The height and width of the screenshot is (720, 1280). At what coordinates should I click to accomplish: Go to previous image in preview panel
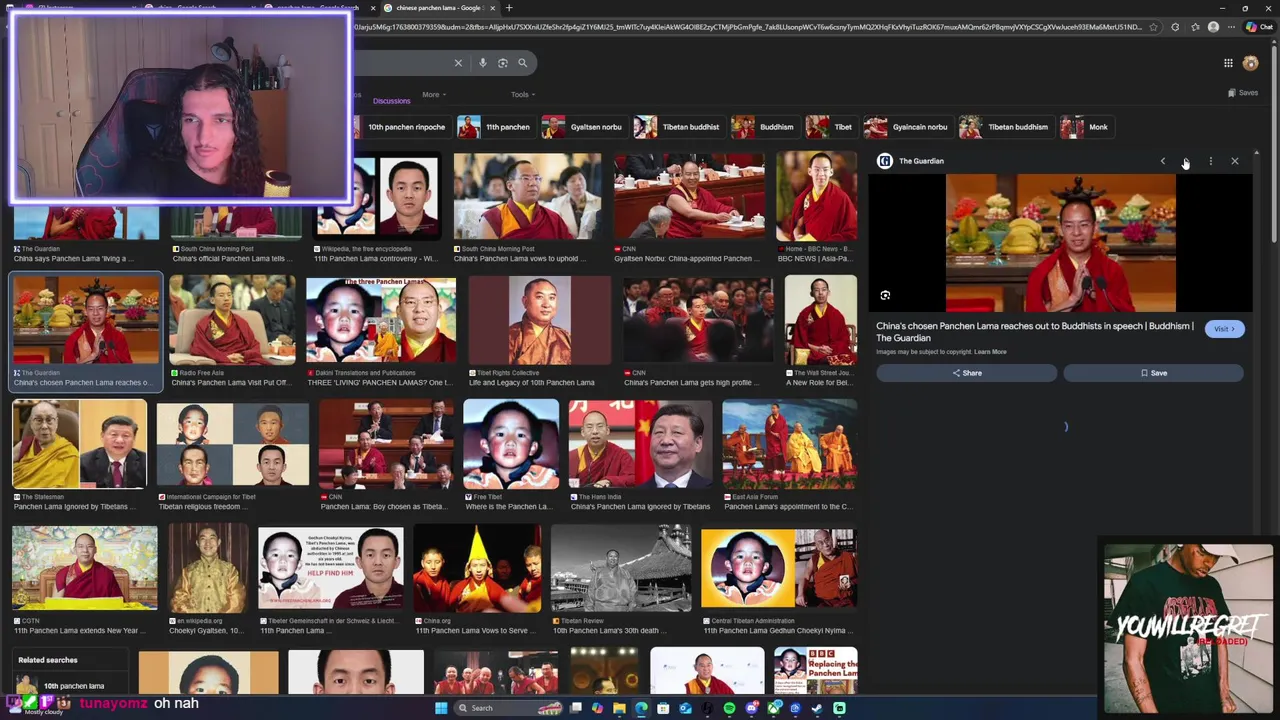(x=1162, y=161)
